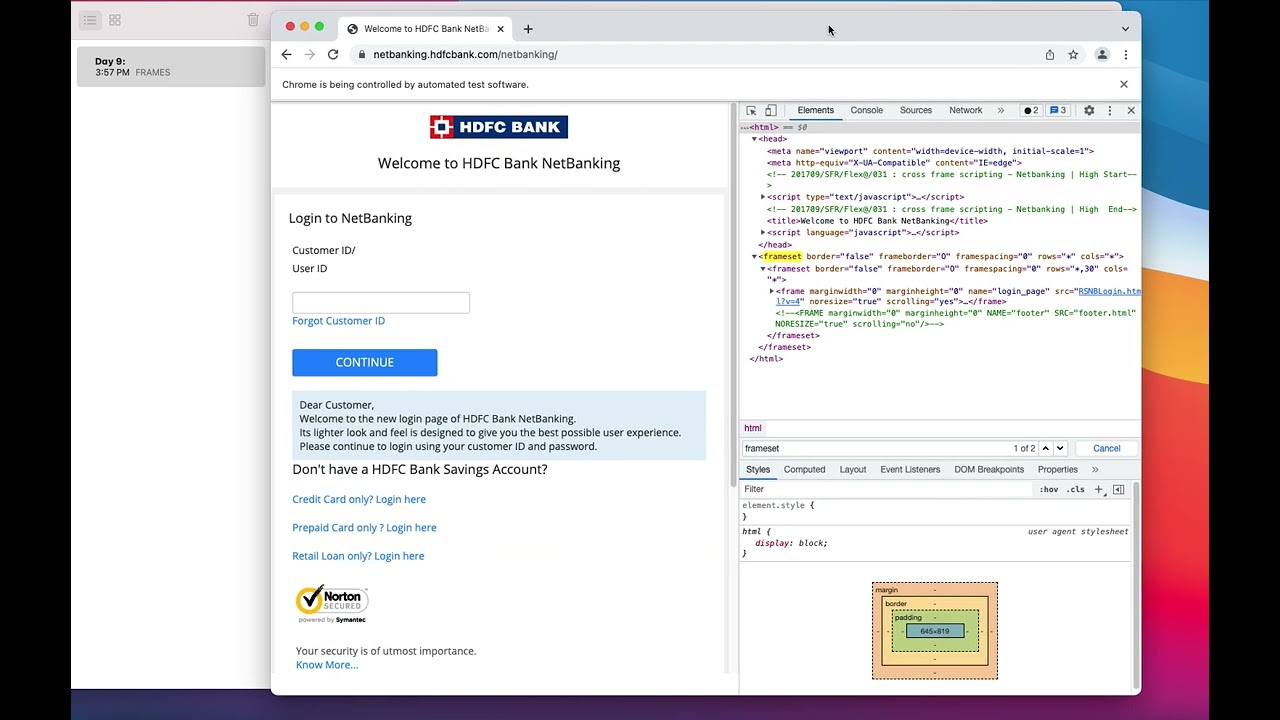Click the HDFC Bank logo
The height and width of the screenshot is (720, 1280).
pyautogui.click(x=499, y=127)
